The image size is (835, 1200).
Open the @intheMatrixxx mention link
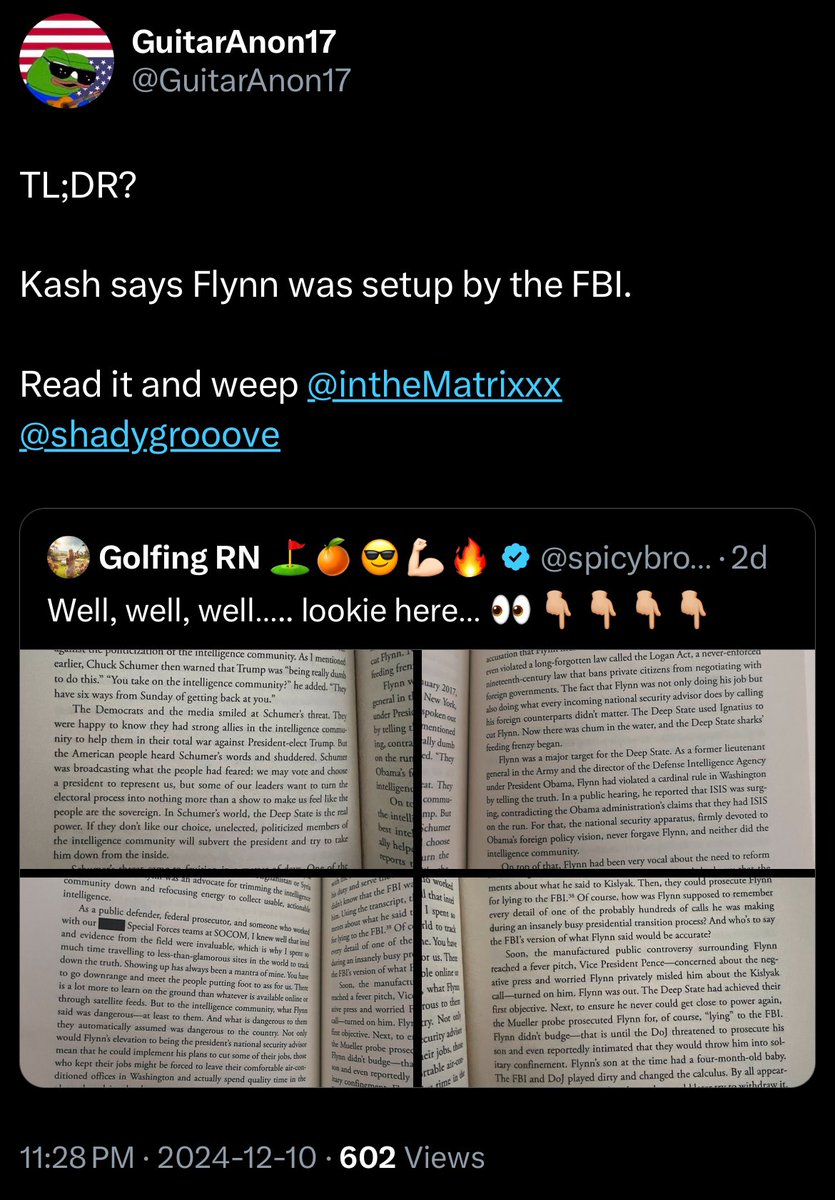point(434,386)
